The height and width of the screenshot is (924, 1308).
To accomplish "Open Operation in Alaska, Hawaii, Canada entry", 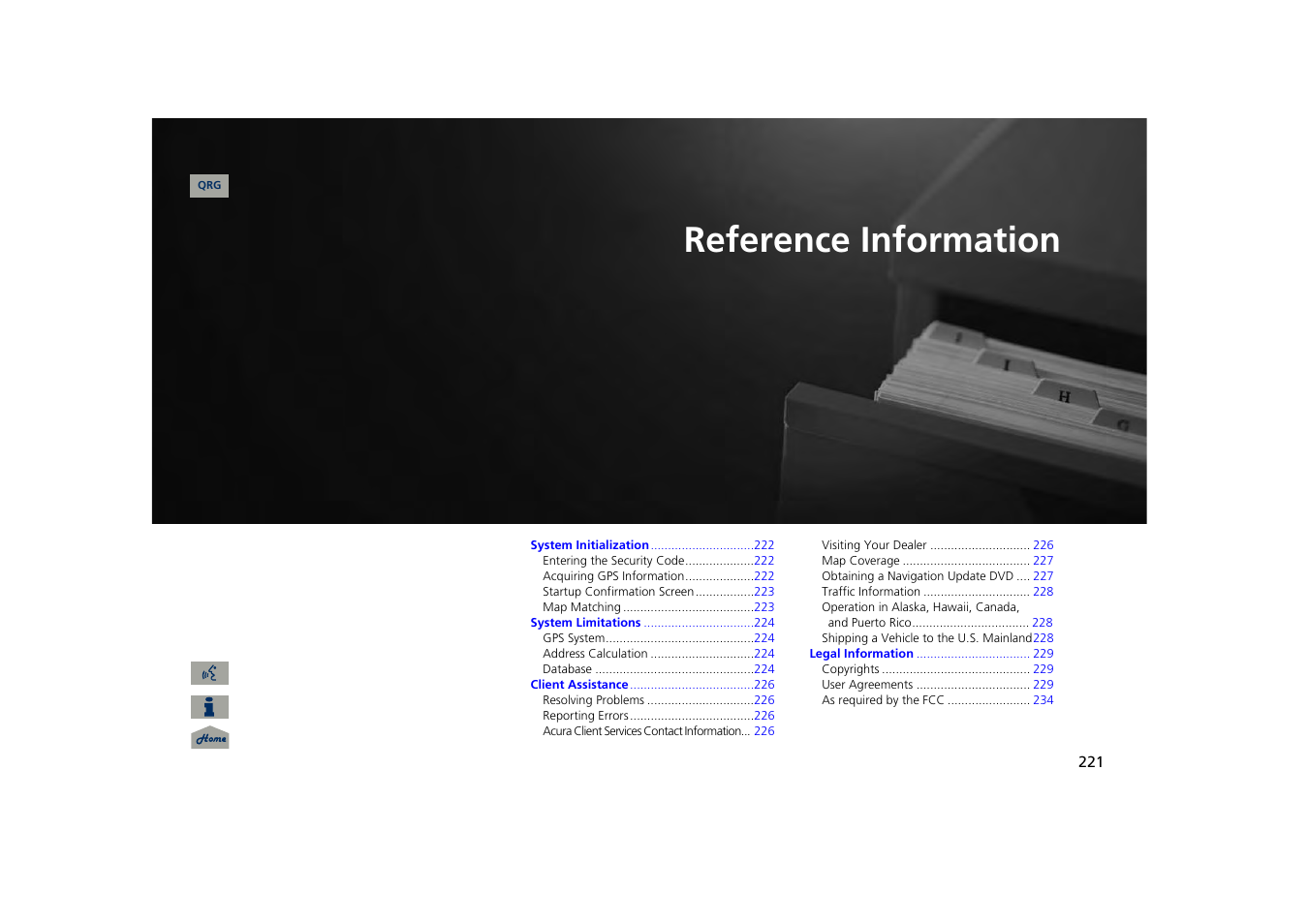I will pos(937,615).
